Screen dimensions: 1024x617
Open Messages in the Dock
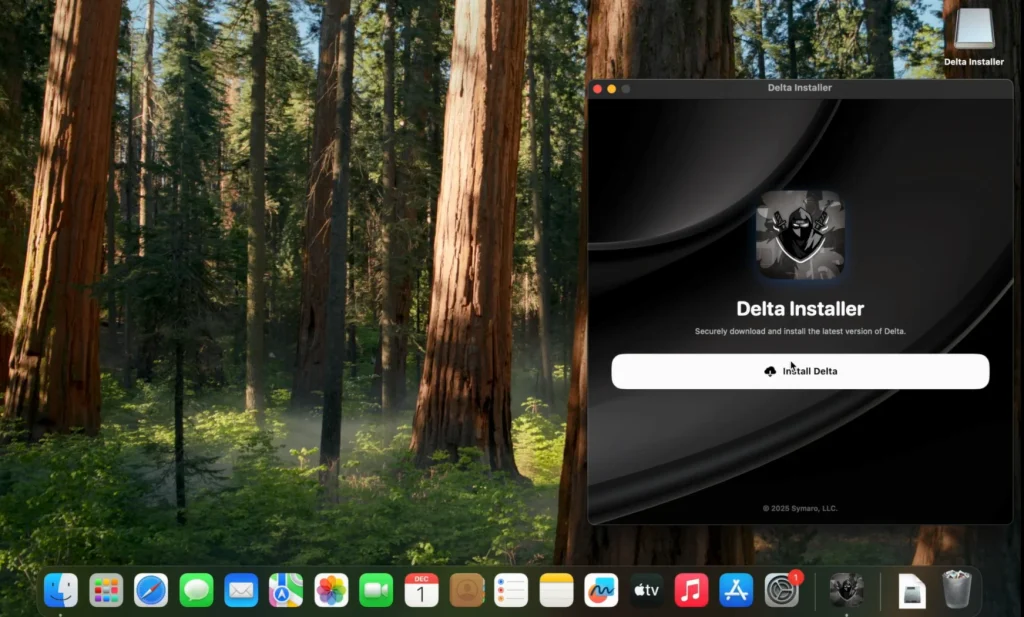(x=196, y=590)
